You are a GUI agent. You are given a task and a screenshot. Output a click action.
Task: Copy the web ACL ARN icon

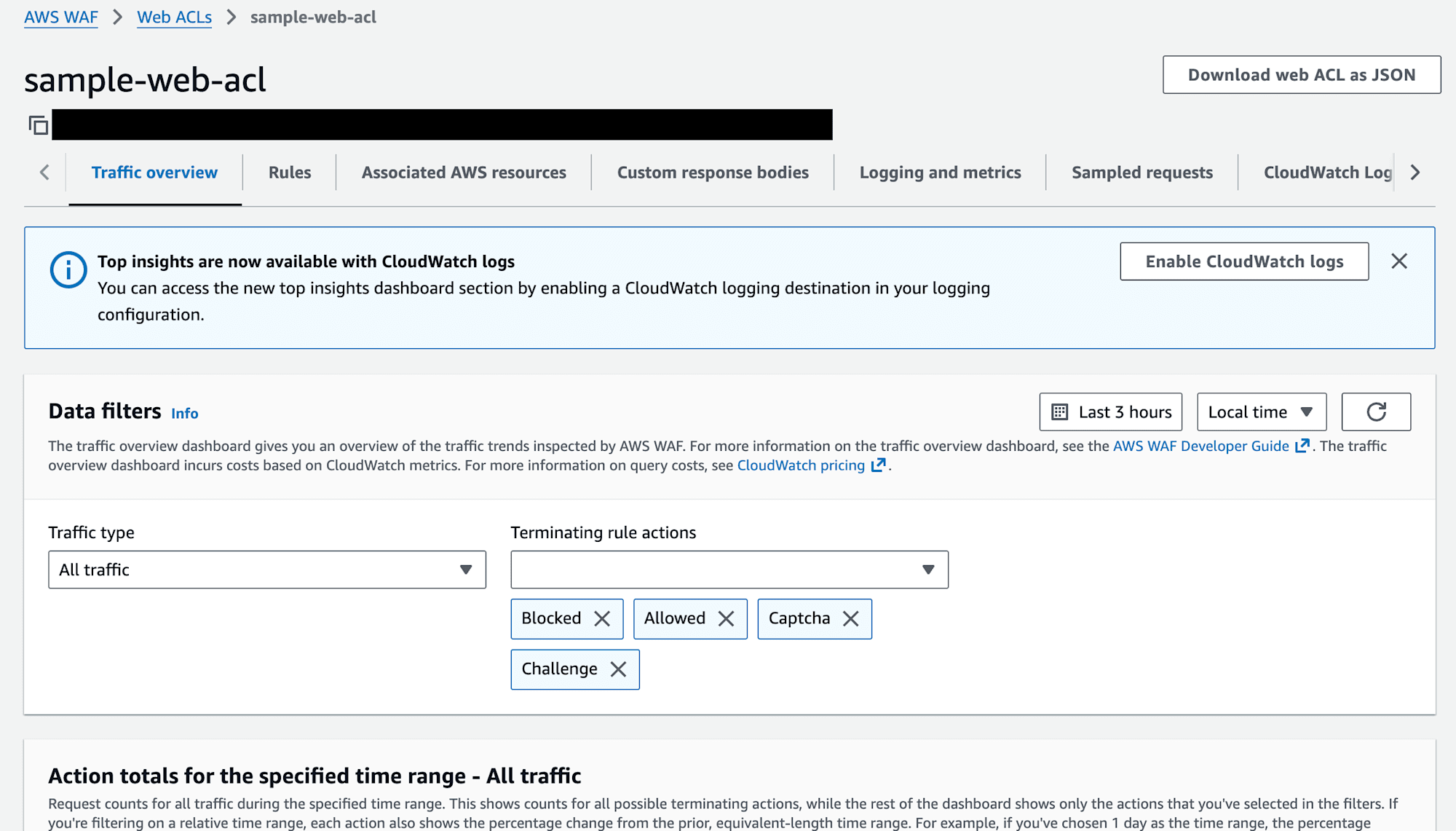39,125
